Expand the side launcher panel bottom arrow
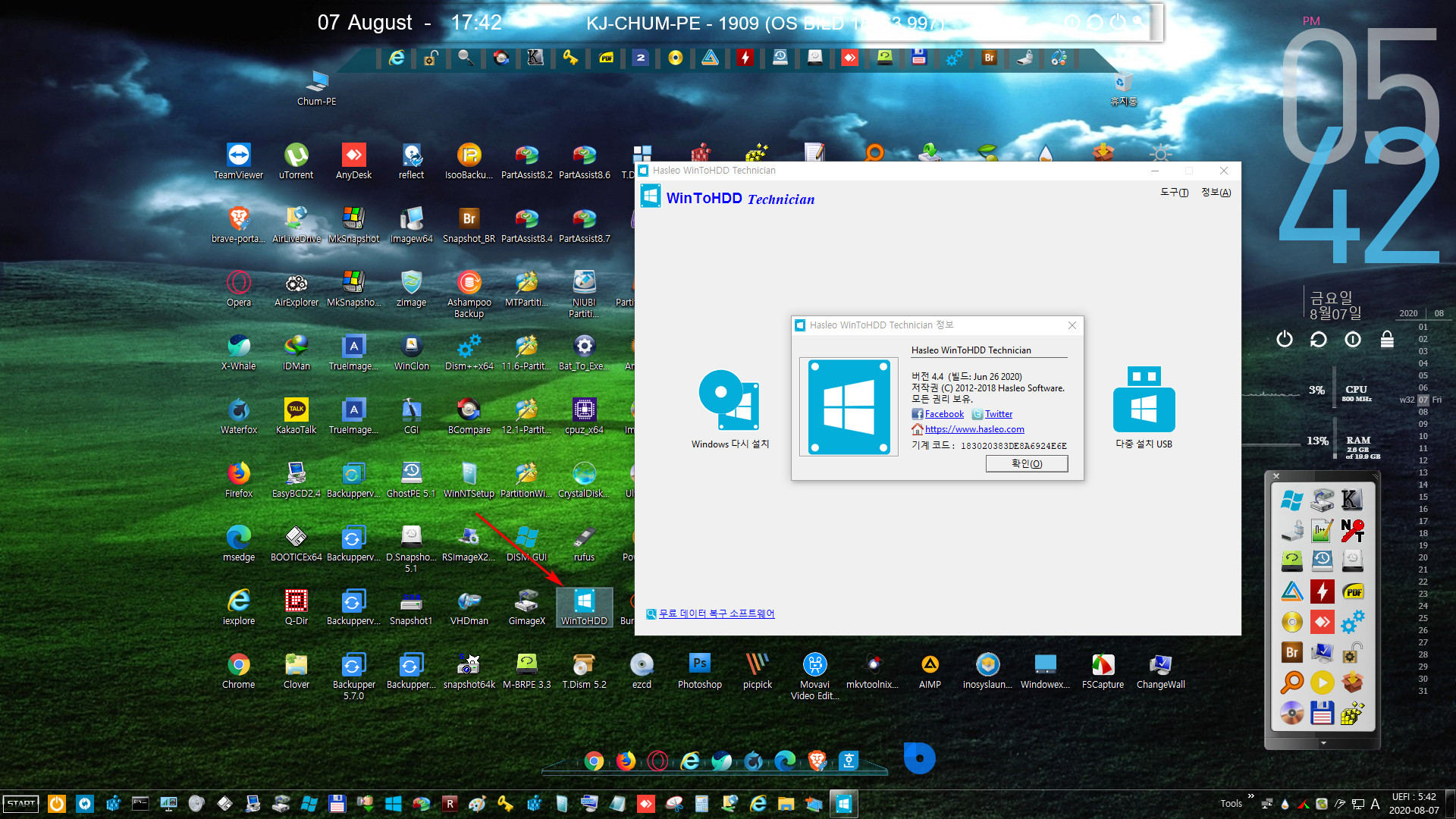The height and width of the screenshot is (819, 1456). coord(1323,743)
